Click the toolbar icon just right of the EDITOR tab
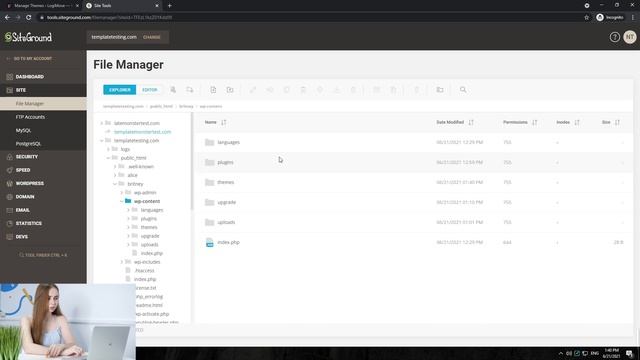This screenshot has height=360, width=640. coord(173,90)
